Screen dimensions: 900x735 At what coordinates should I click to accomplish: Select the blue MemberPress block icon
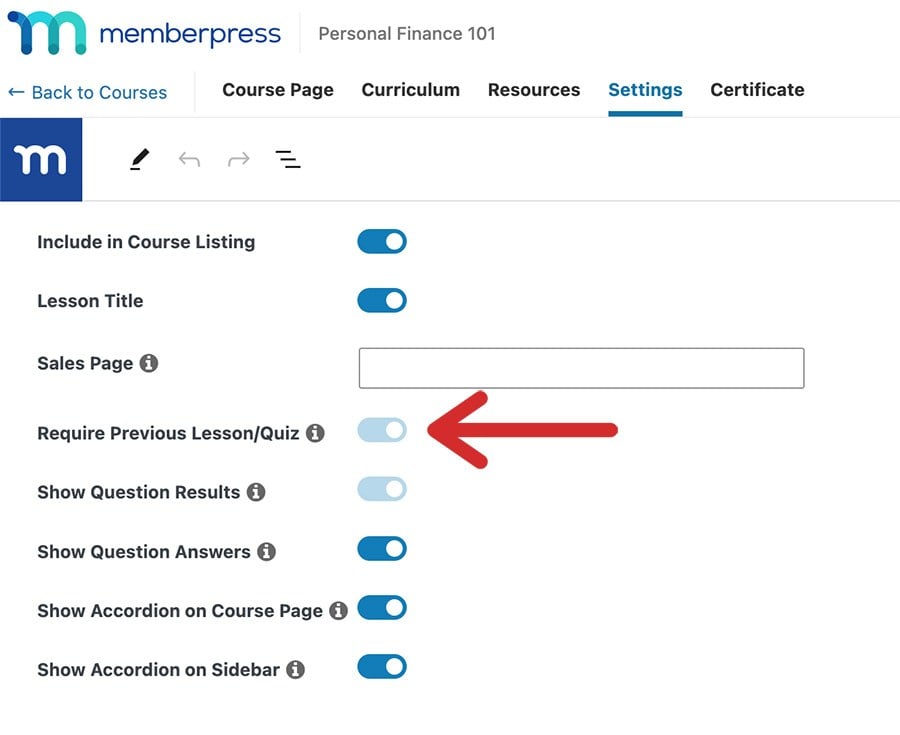(41, 158)
